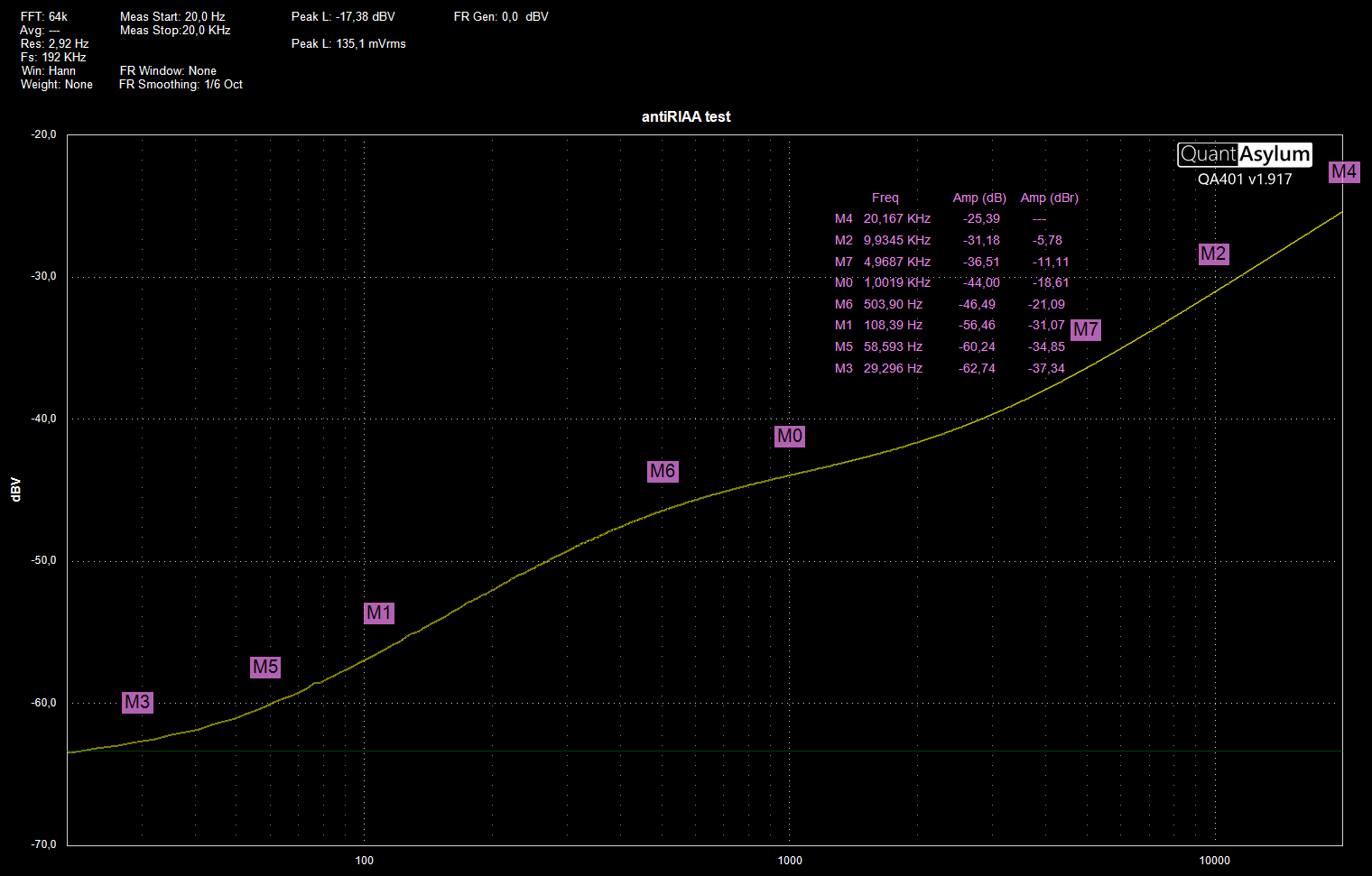Click the FFT: 64k setting text
This screenshot has width=1372, height=876.
point(44,16)
